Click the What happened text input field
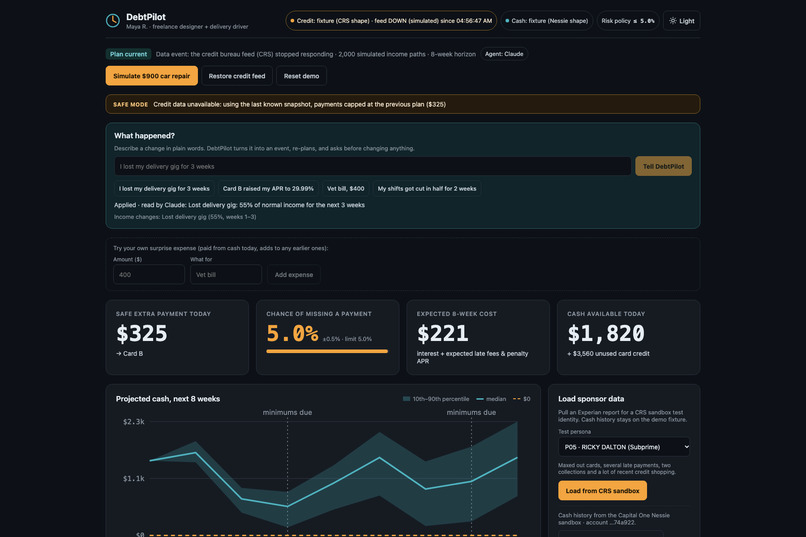 [372, 166]
